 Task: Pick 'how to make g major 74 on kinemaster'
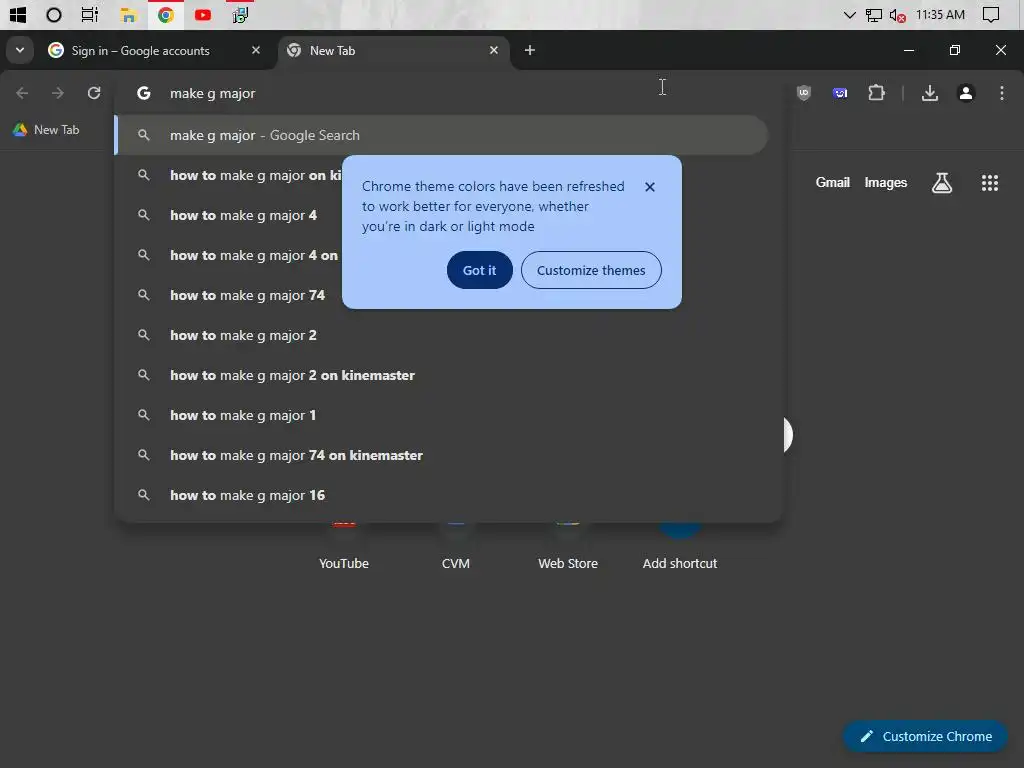tap(448, 455)
